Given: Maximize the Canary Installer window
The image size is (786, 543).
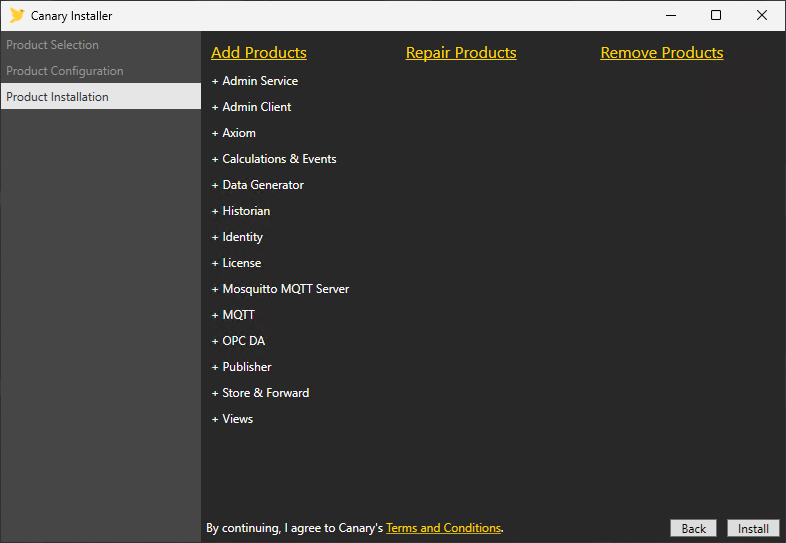Looking at the screenshot, I should click(x=716, y=15).
